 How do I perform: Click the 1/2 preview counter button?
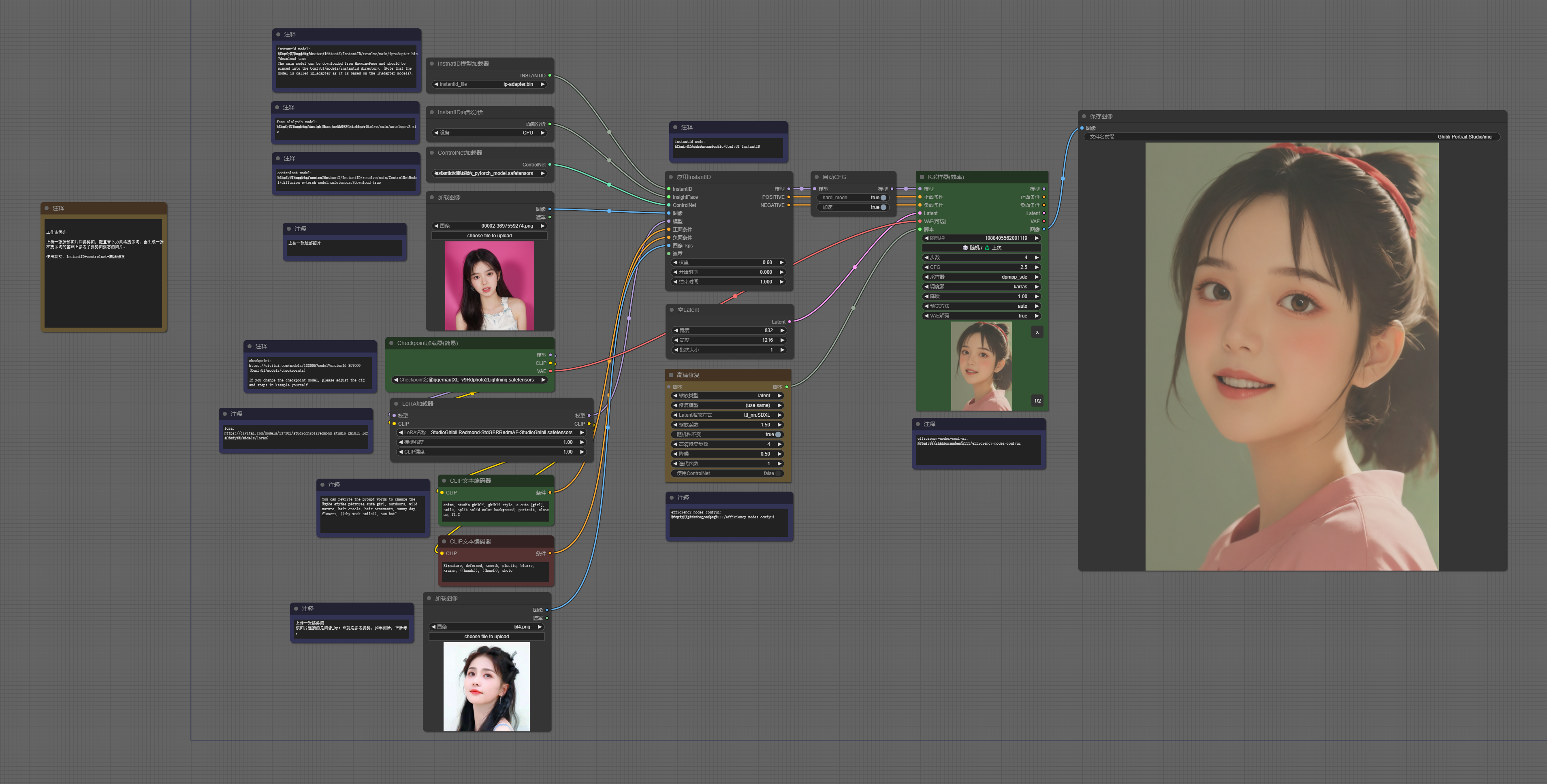(1037, 401)
